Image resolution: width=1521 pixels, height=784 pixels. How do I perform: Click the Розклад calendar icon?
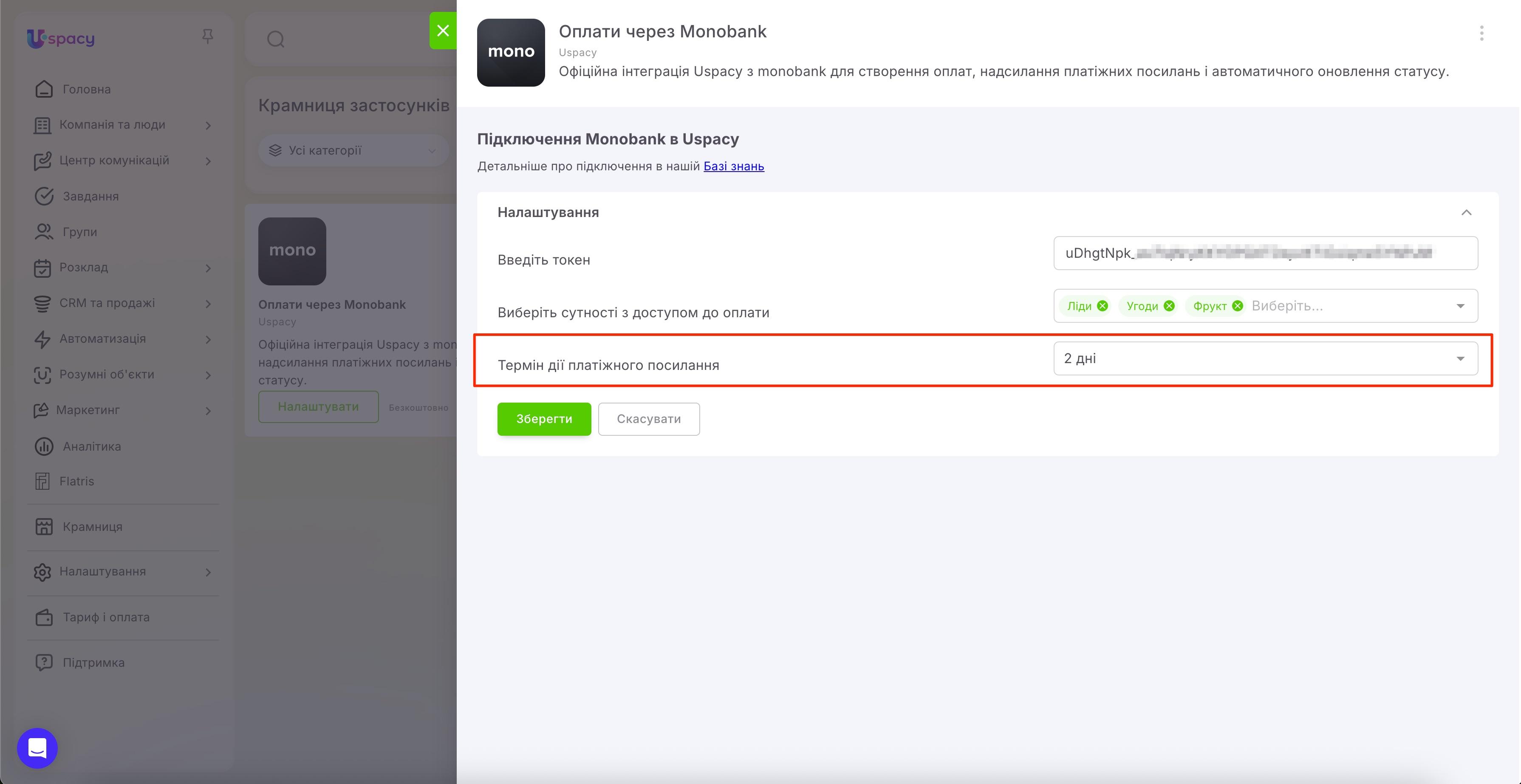tap(42, 268)
